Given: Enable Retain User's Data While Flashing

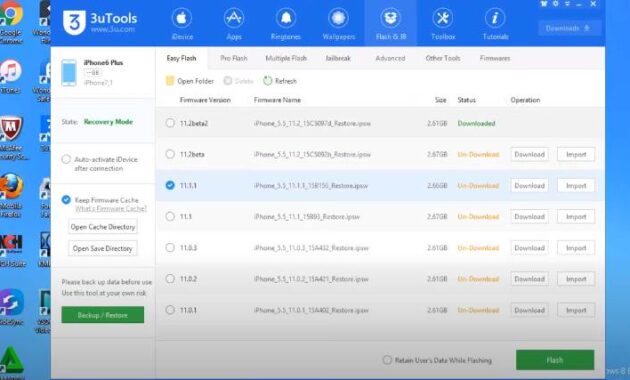Looking at the screenshot, I should [x=387, y=360].
